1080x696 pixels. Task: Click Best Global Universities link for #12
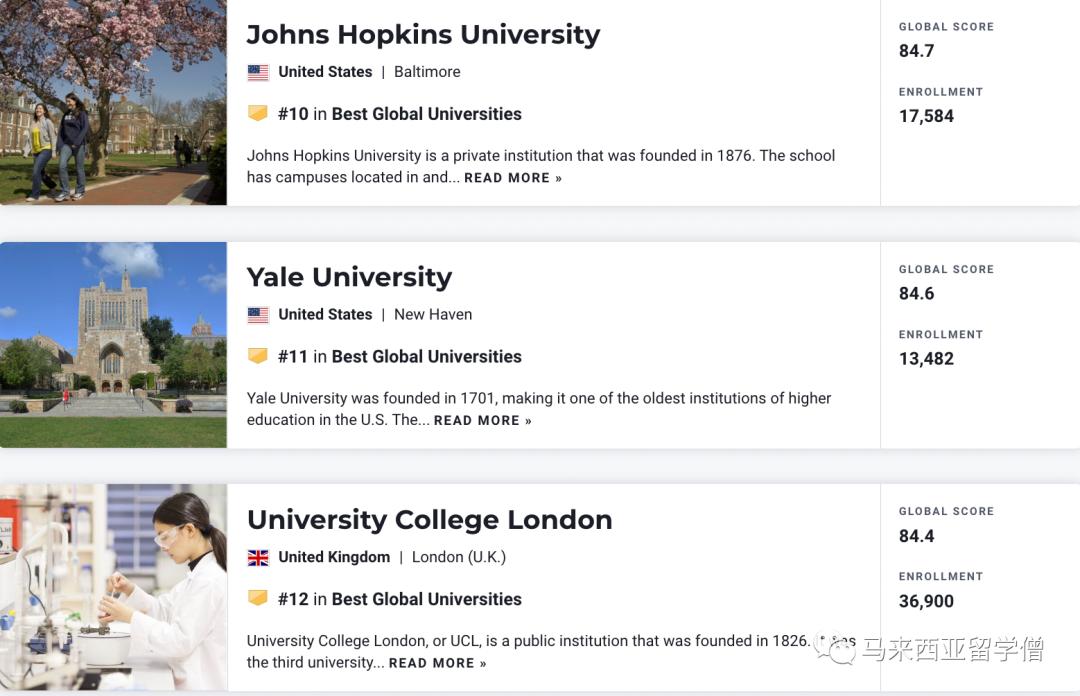427,599
